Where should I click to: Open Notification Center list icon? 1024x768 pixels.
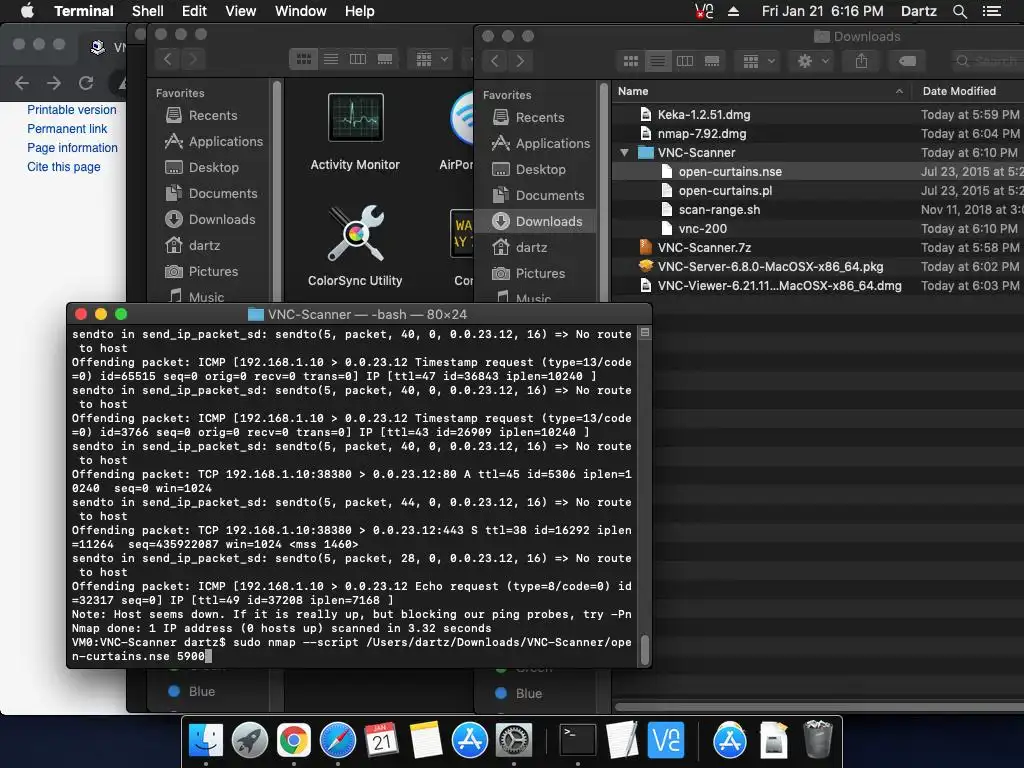click(991, 11)
